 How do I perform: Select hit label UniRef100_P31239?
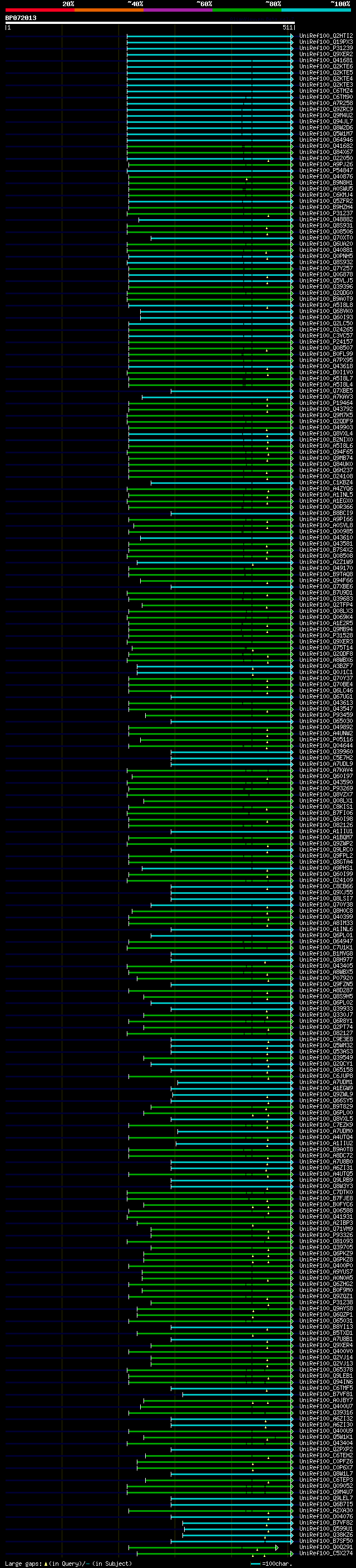(x=325, y=48)
